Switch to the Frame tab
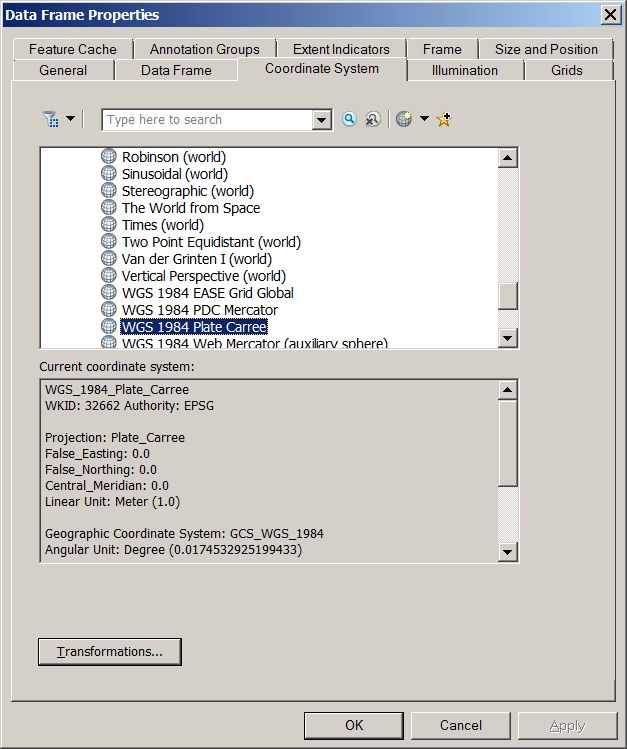 442,49
